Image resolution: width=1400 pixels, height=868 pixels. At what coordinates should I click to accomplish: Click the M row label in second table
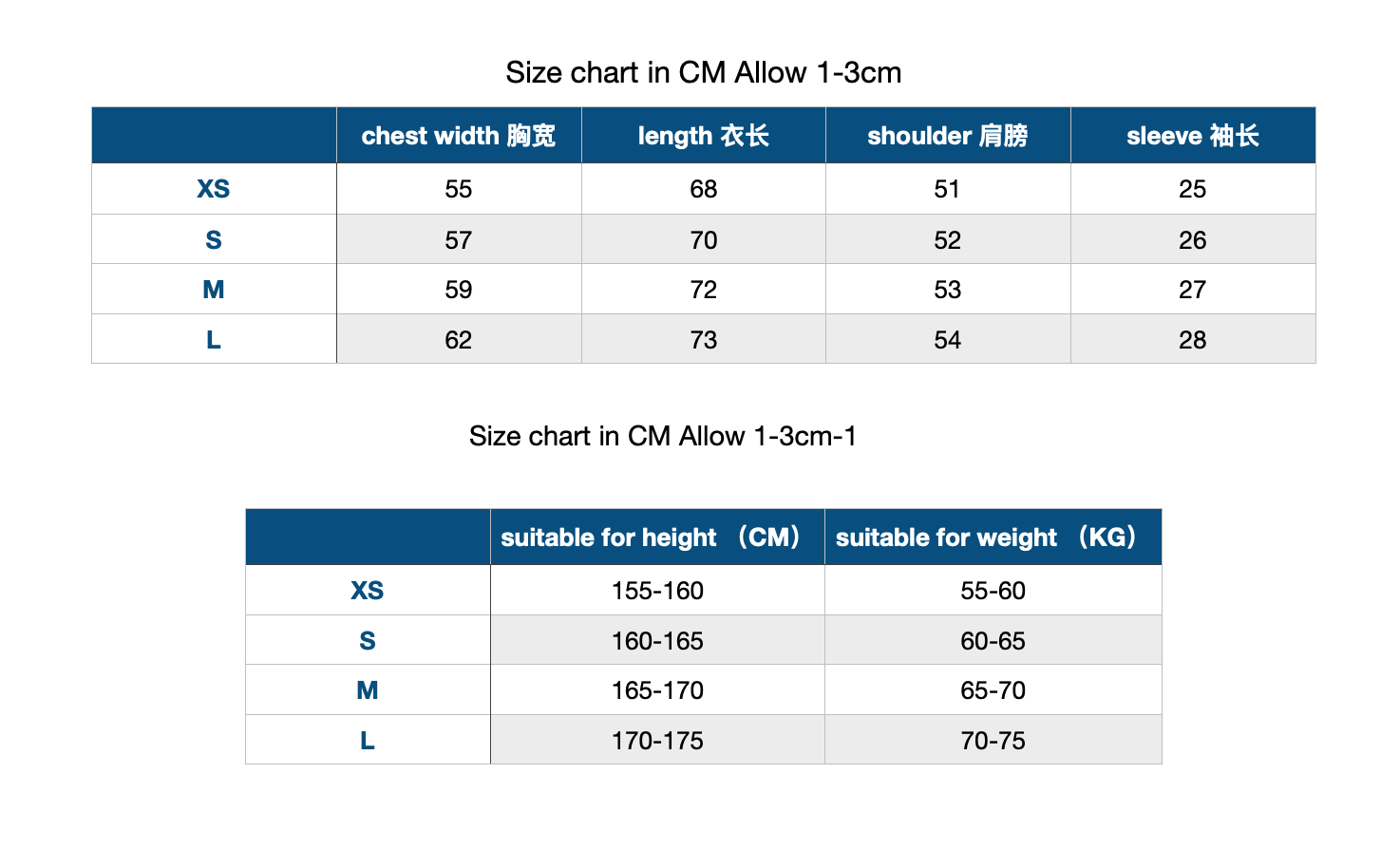click(368, 689)
